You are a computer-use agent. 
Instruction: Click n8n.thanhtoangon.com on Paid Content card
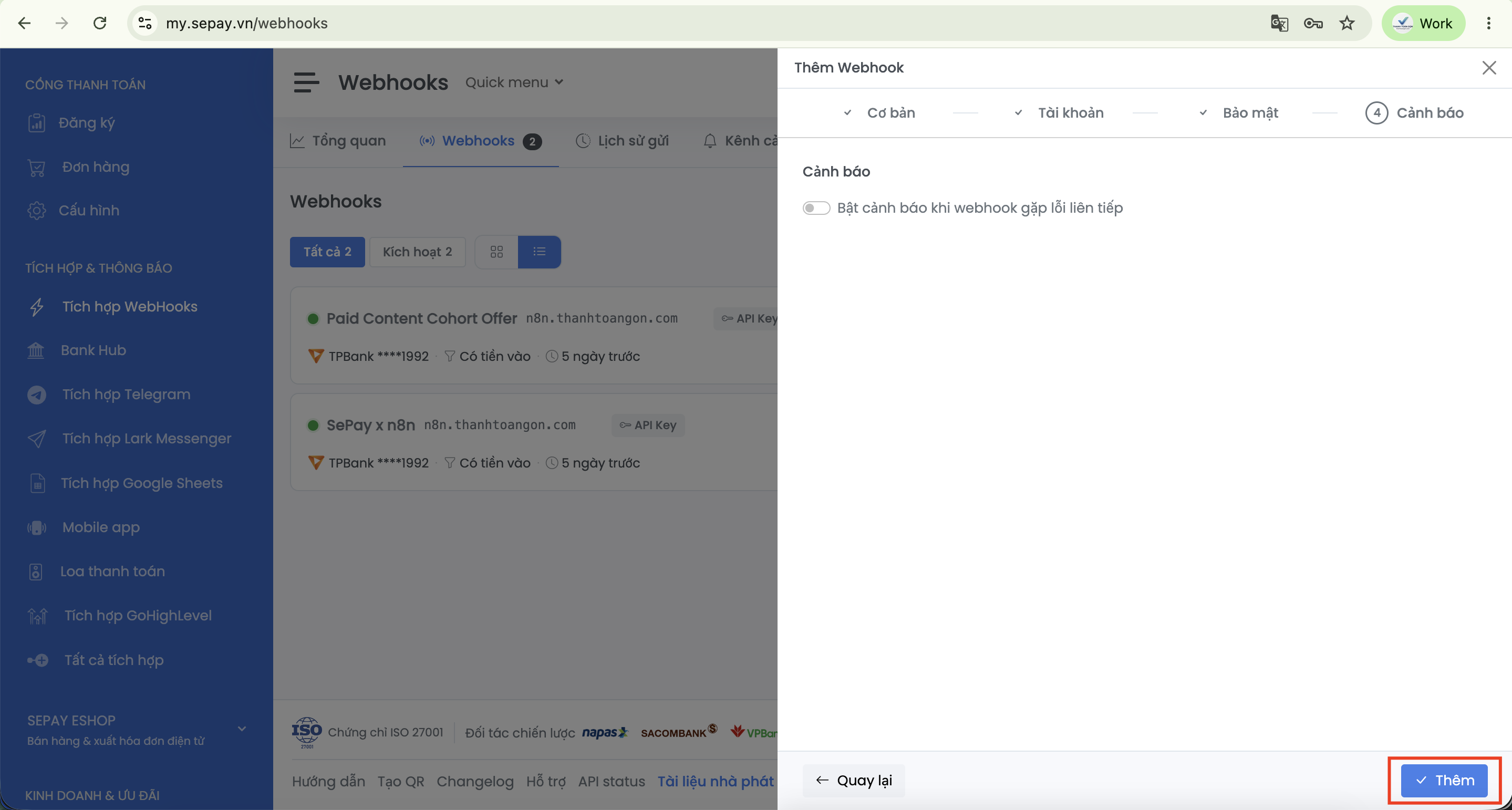click(602, 318)
